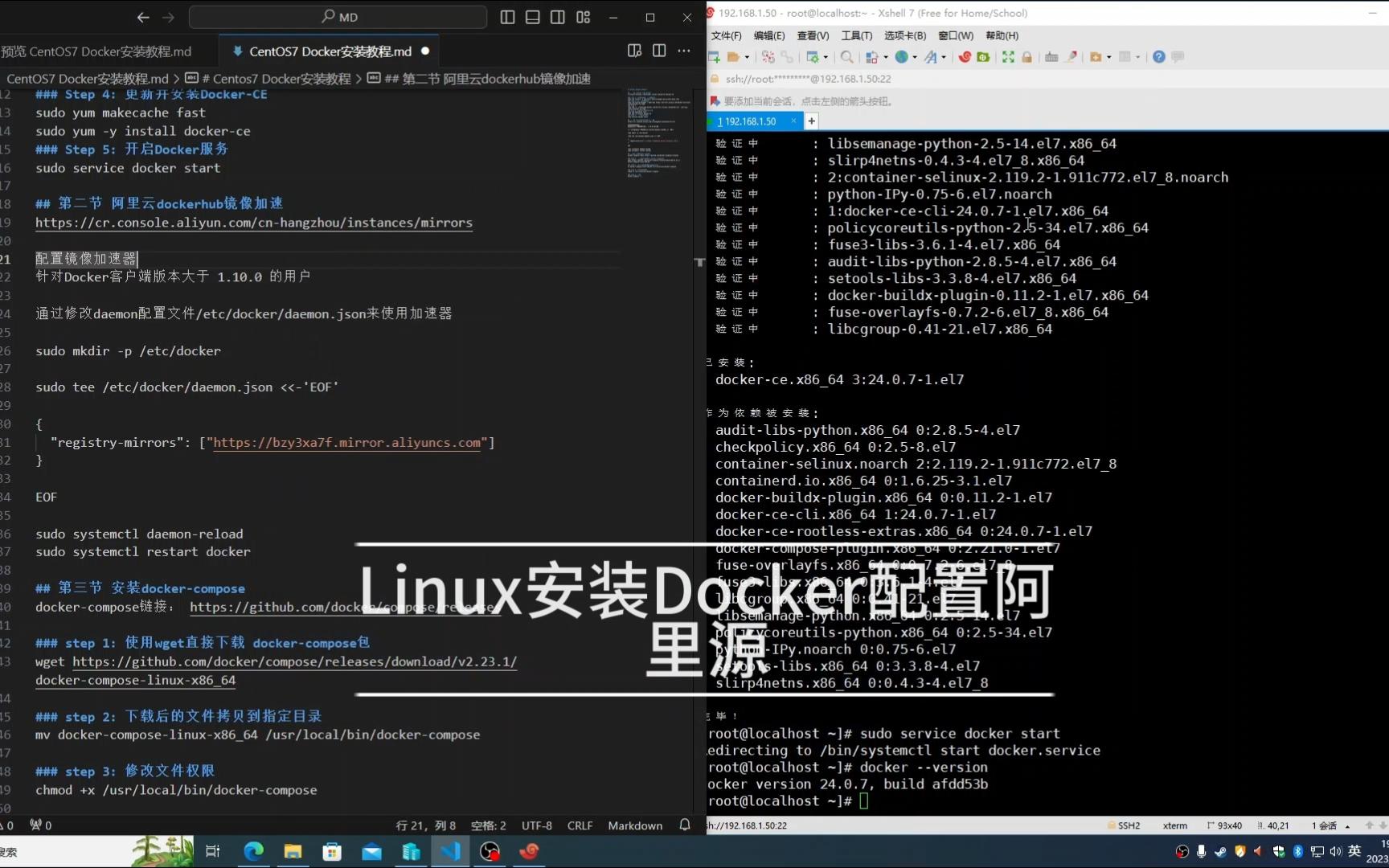1389x868 pixels.
Task: Split the editor right in VS Code
Action: [x=658, y=51]
